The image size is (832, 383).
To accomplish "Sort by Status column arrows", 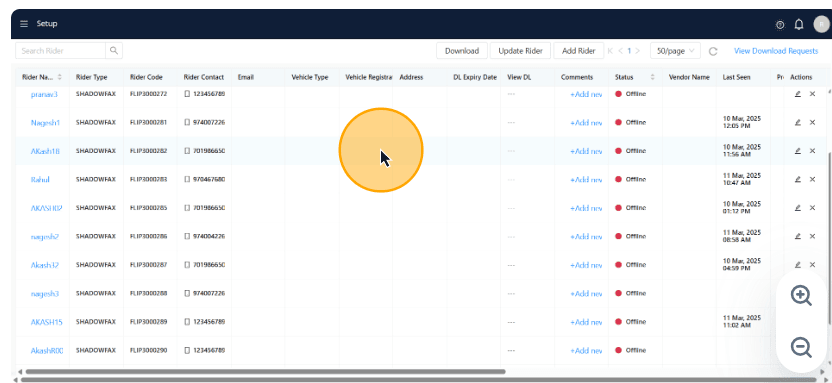I will (x=653, y=77).
